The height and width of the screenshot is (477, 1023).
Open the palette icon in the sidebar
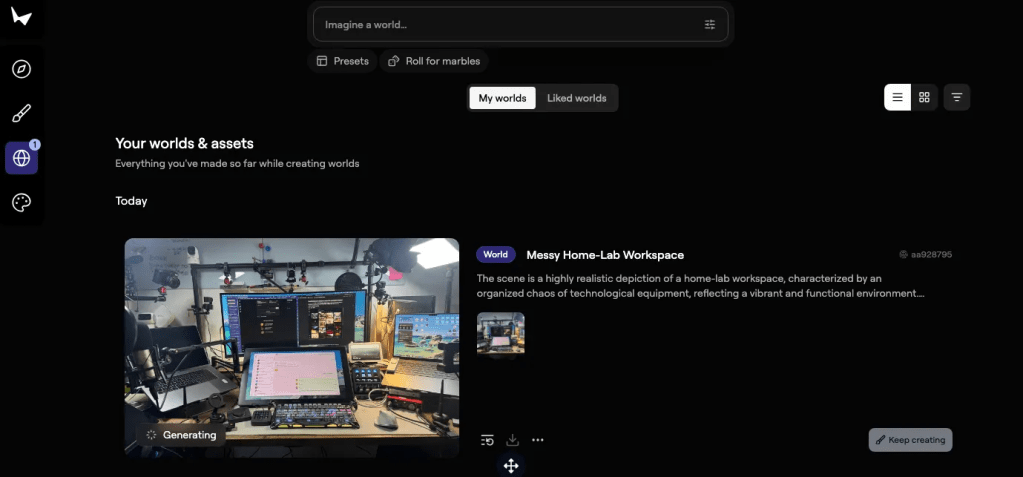click(21, 202)
